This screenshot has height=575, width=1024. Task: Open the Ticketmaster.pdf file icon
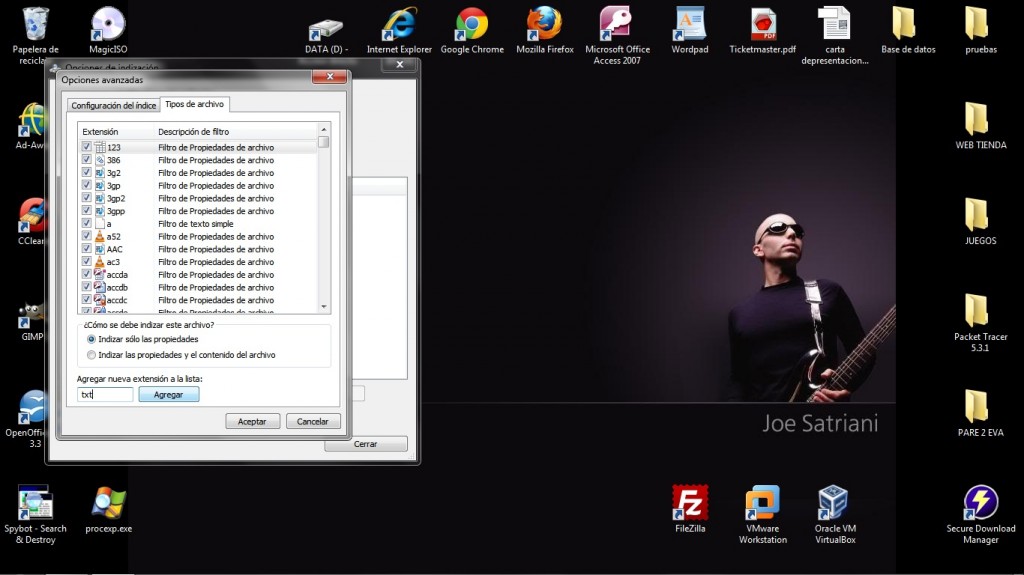[763, 26]
